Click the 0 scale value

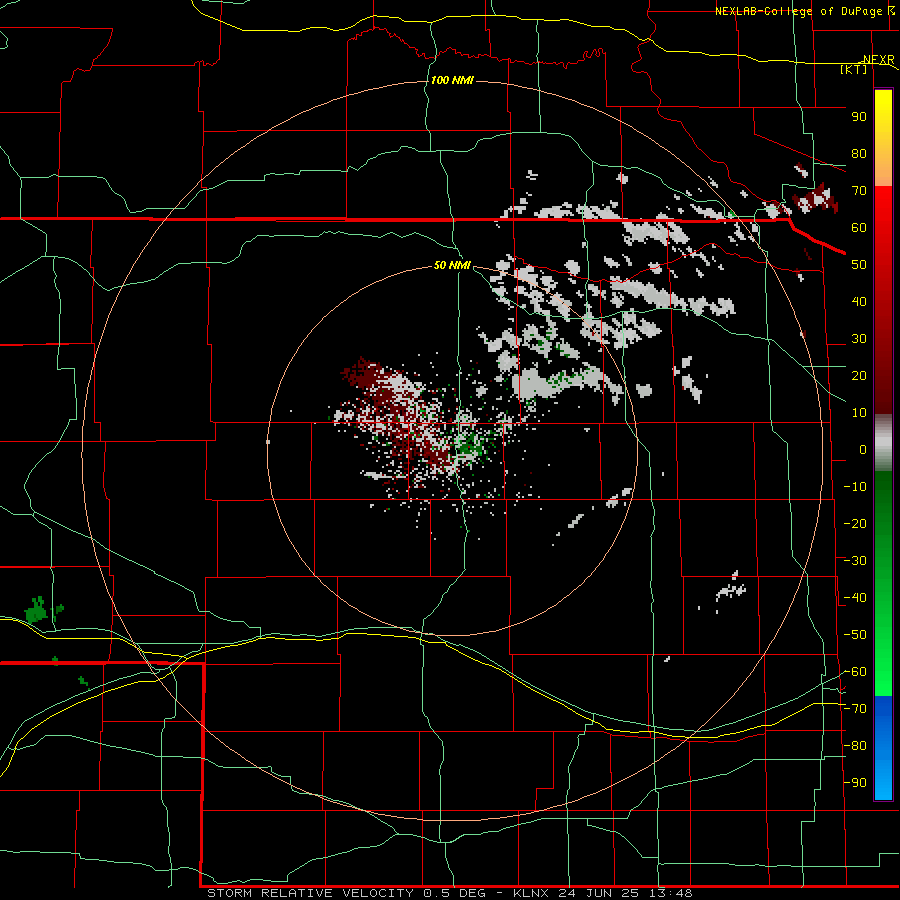pyautogui.click(x=863, y=450)
